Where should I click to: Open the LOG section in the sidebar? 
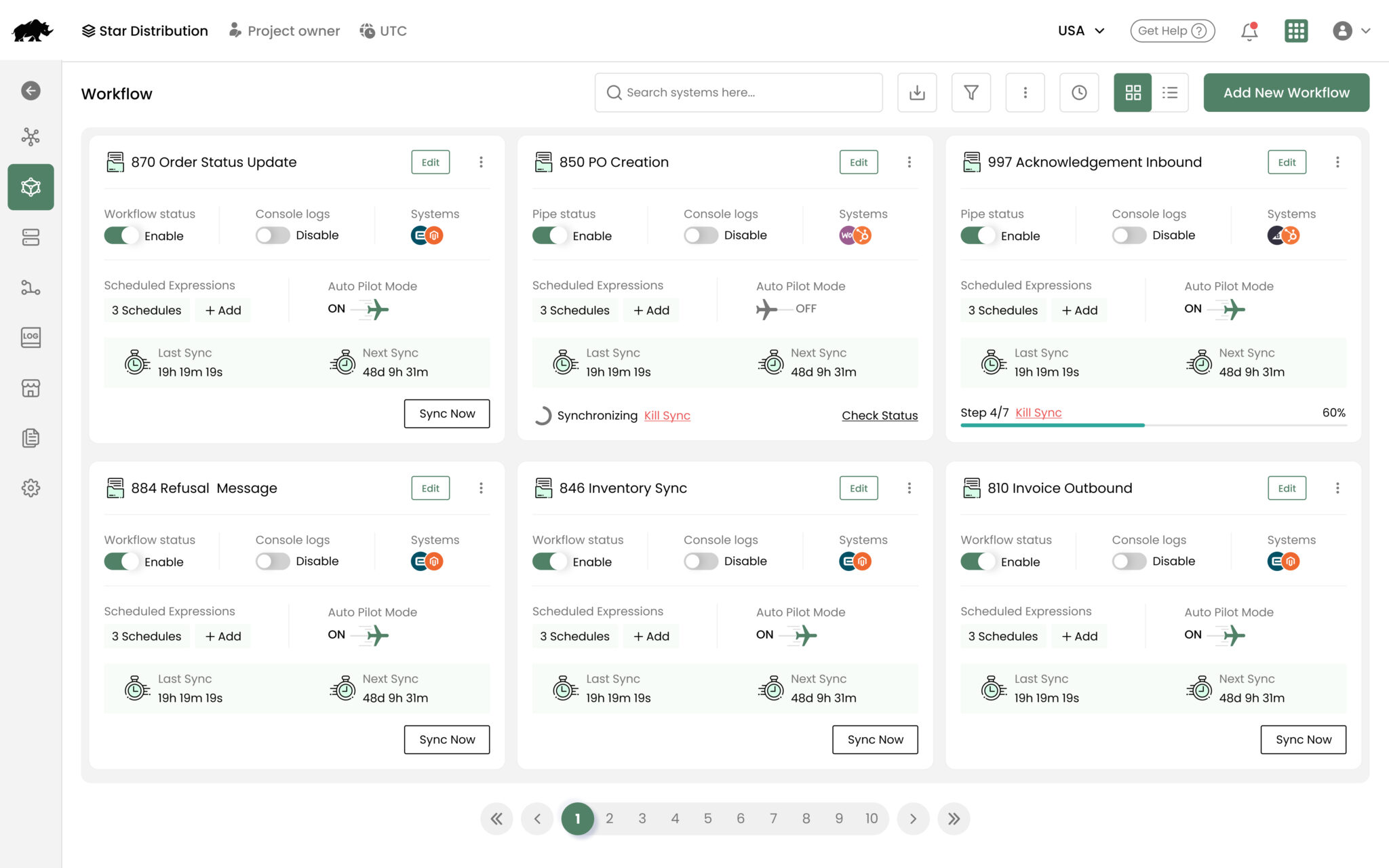click(x=31, y=337)
